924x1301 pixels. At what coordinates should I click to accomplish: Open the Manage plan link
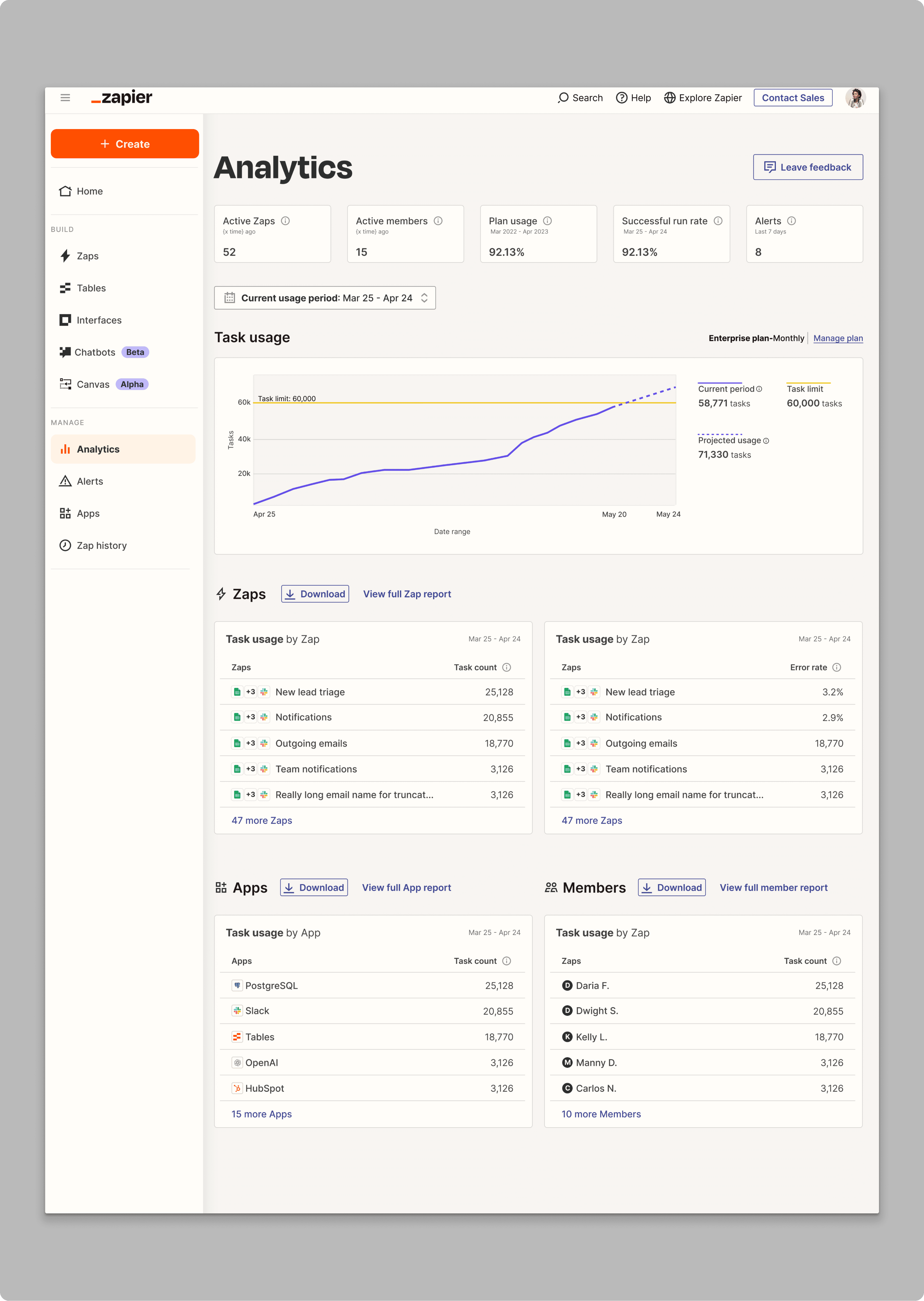(x=838, y=339)
